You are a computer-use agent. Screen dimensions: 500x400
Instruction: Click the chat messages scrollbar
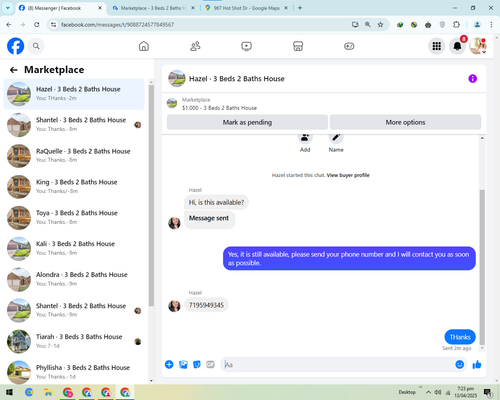click(x=482, y=267)
